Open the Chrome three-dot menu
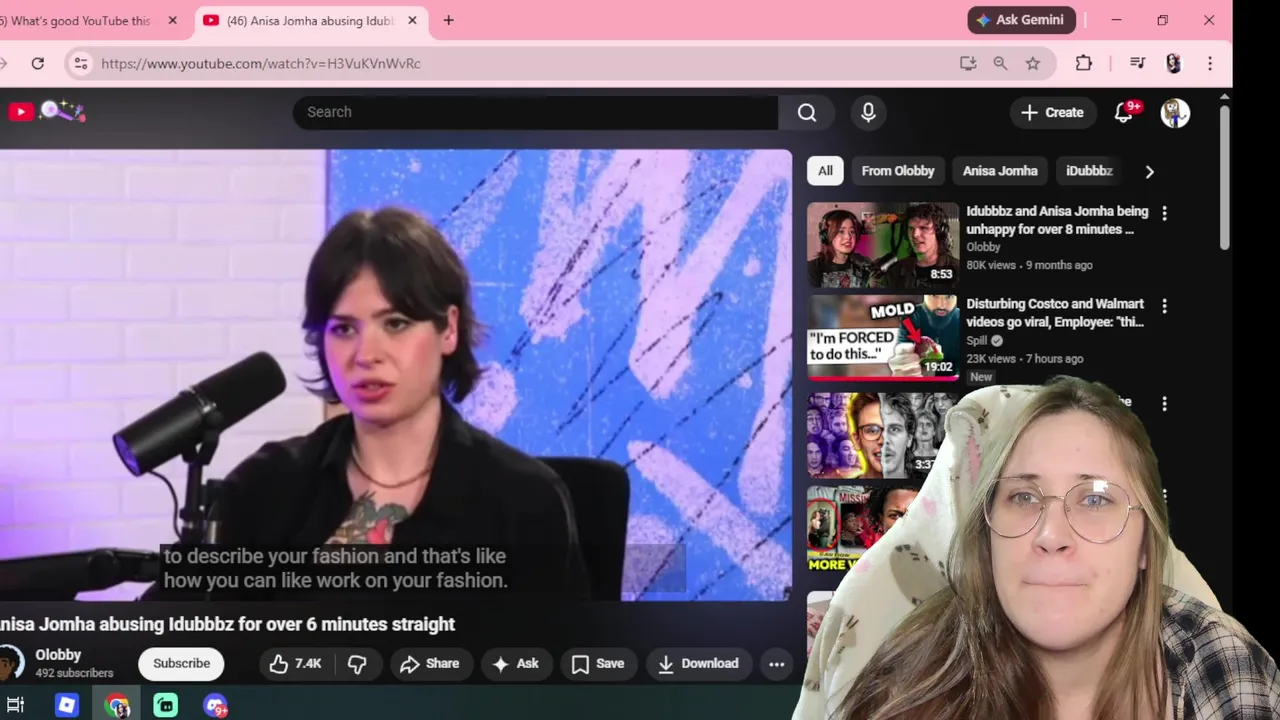1280x720 pixels. (1210, 63)
